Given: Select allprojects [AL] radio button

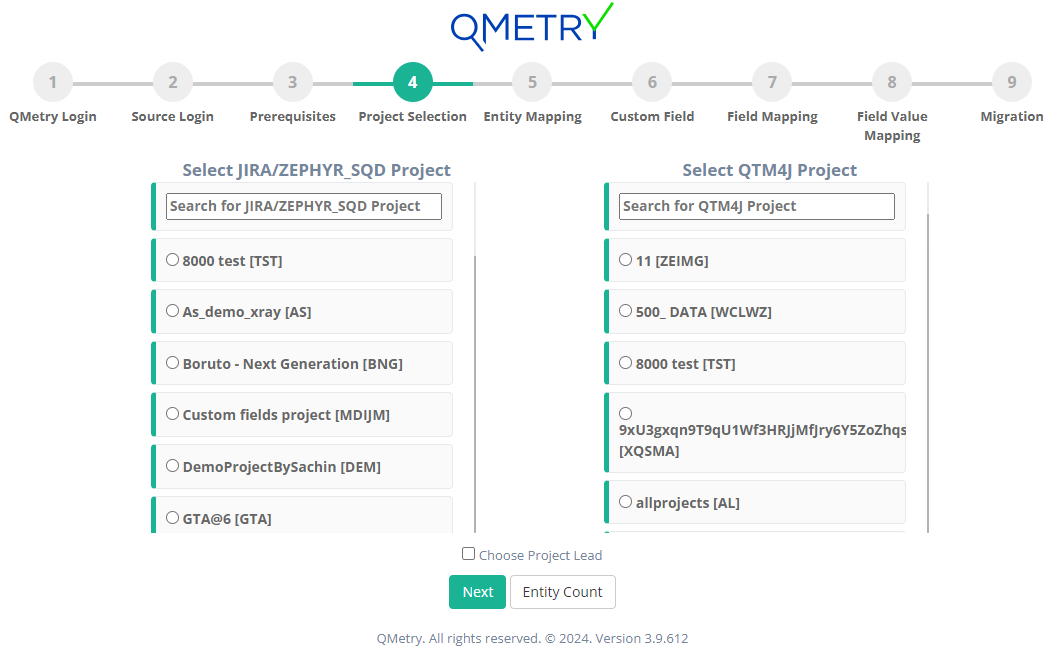Looking at the screenshot, I should [x=626, y=502].
